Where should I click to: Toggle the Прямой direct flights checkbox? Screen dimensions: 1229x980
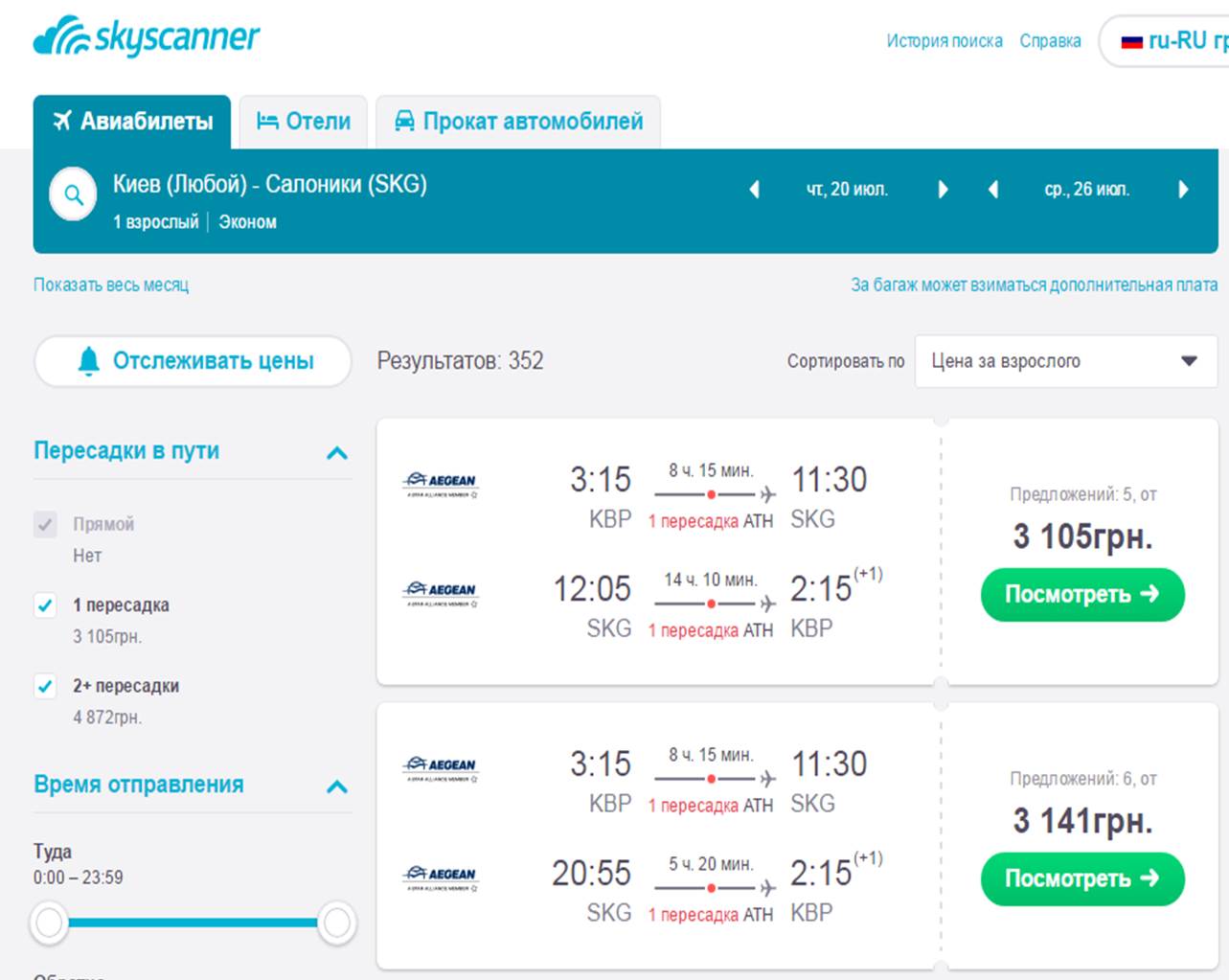tap(45, 524)
